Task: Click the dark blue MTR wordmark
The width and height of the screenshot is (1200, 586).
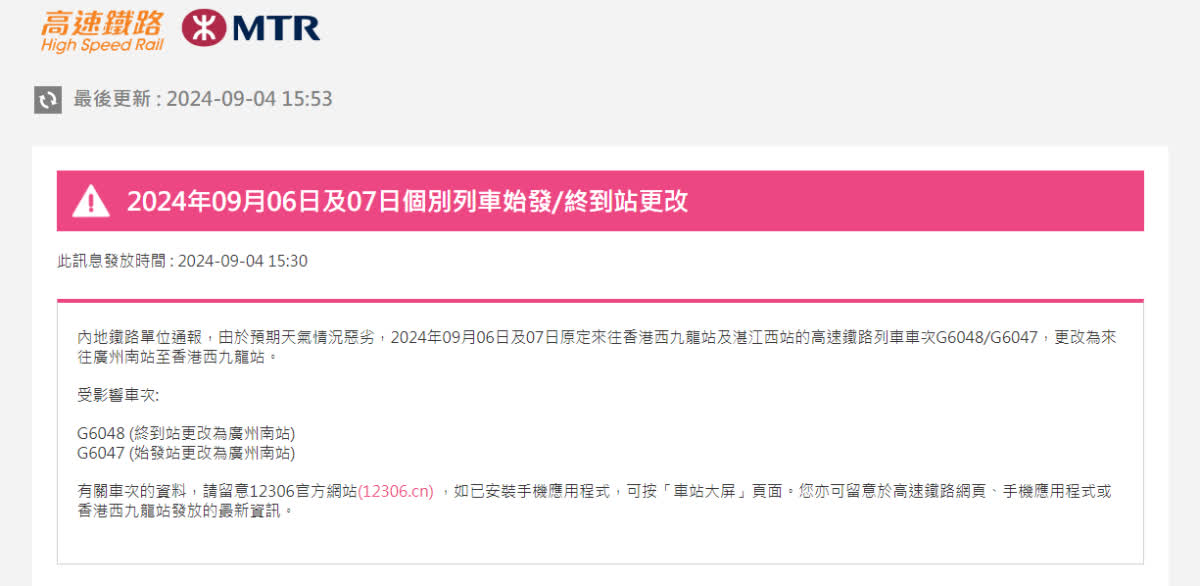Action: click(x=277, y=28)
